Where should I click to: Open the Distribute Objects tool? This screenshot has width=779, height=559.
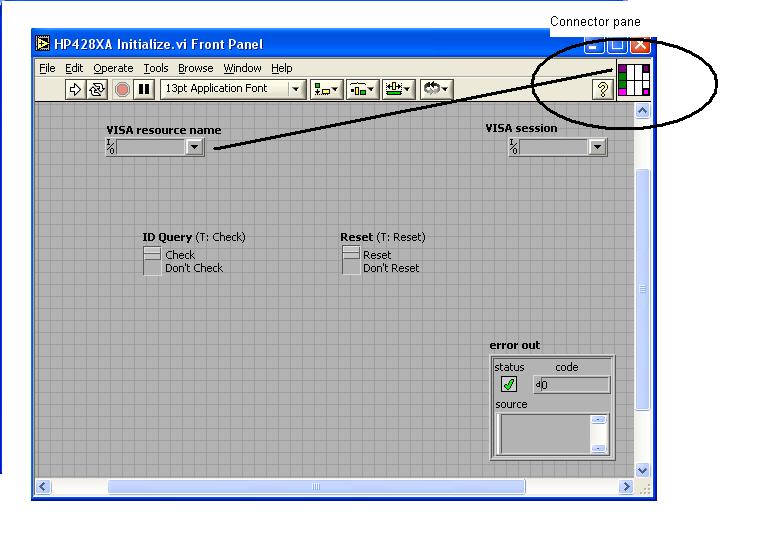tap(361, 89)
